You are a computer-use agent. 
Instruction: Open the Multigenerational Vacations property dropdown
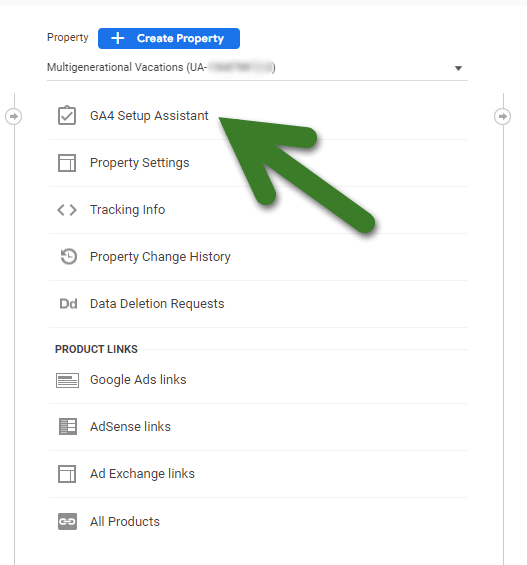coord(257,68)
